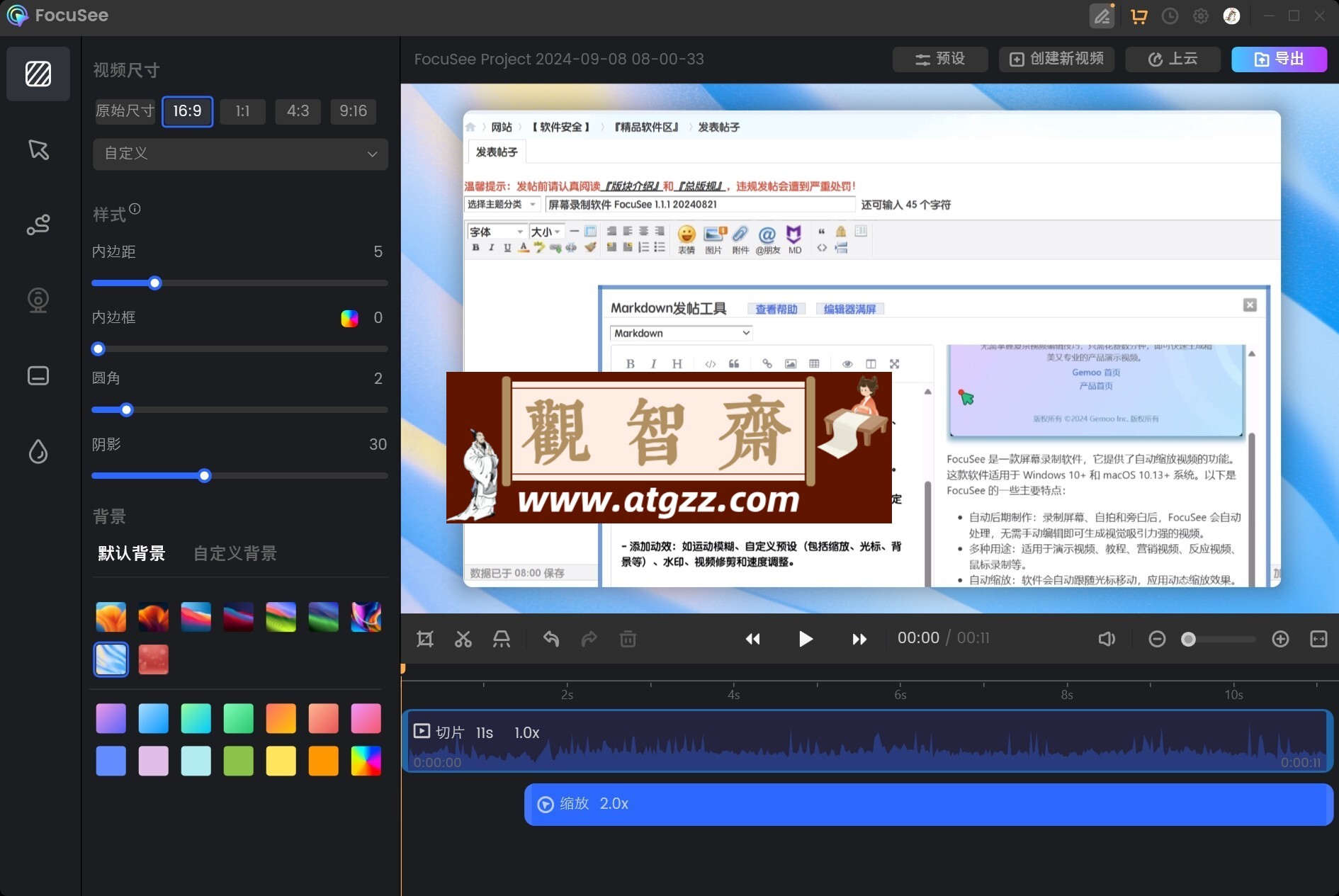Undo the last action

(551, 639)
